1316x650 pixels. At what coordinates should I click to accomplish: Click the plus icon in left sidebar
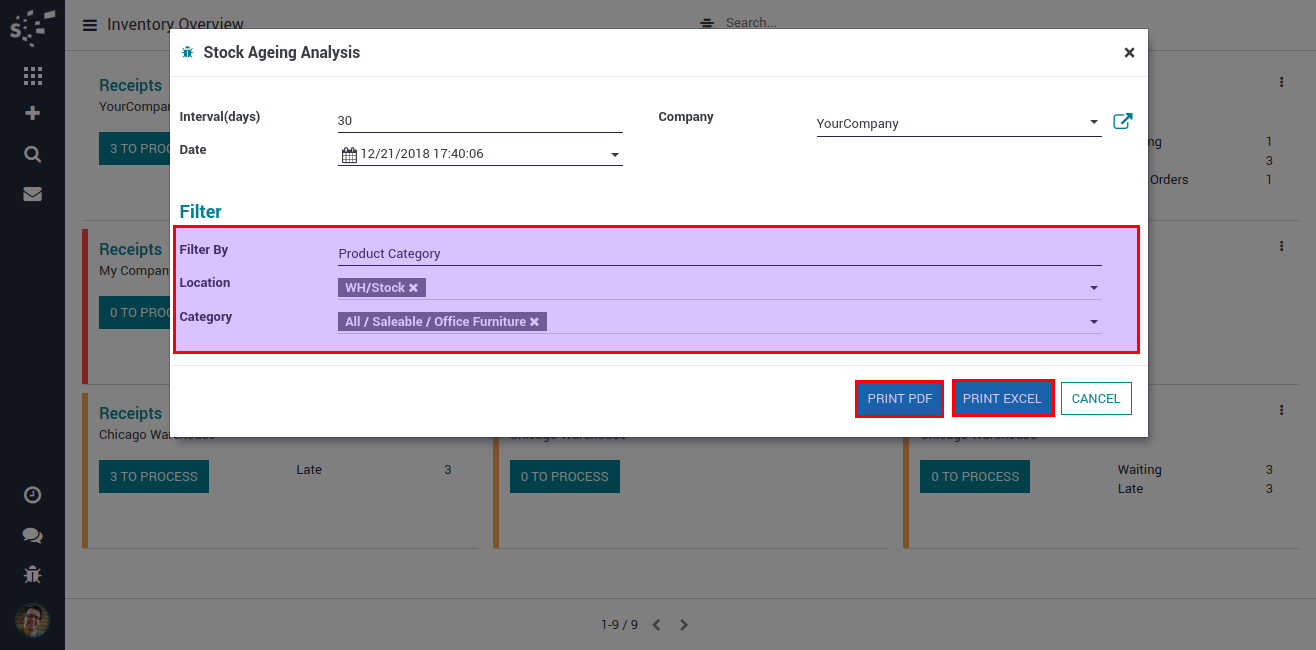(x=32, y=113)
